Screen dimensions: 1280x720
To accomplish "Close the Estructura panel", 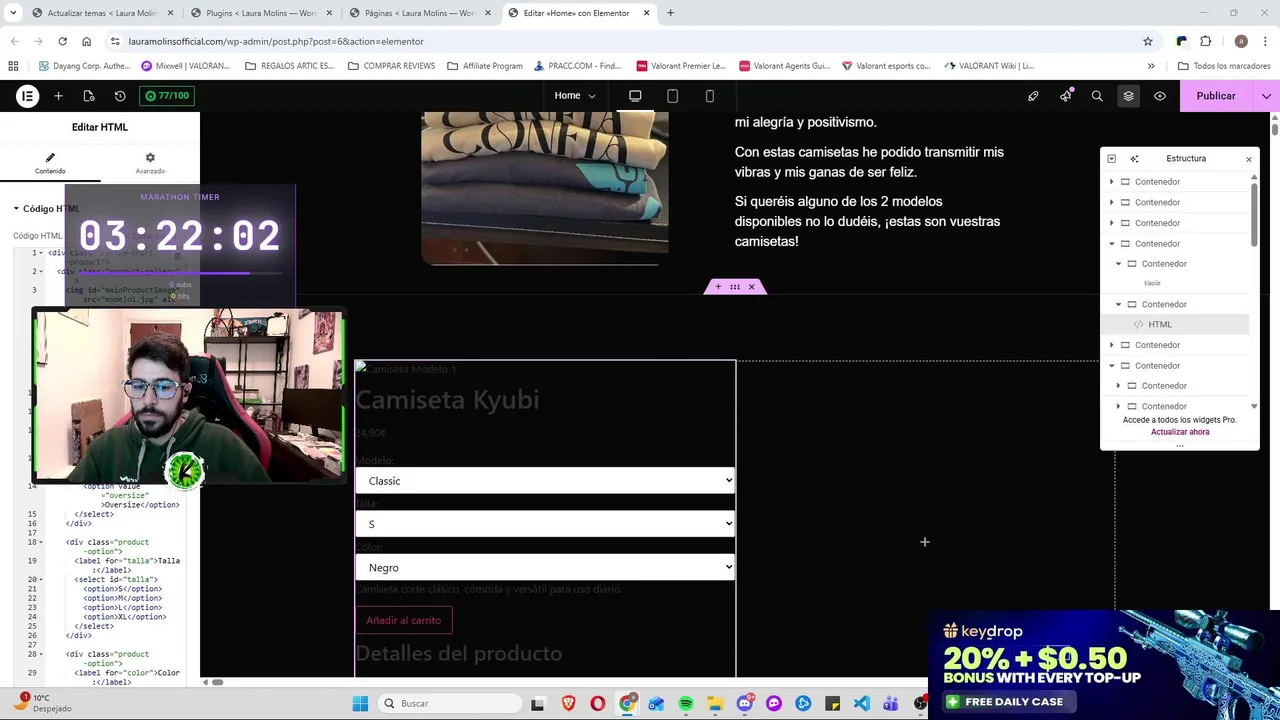I will point(1248,159).
